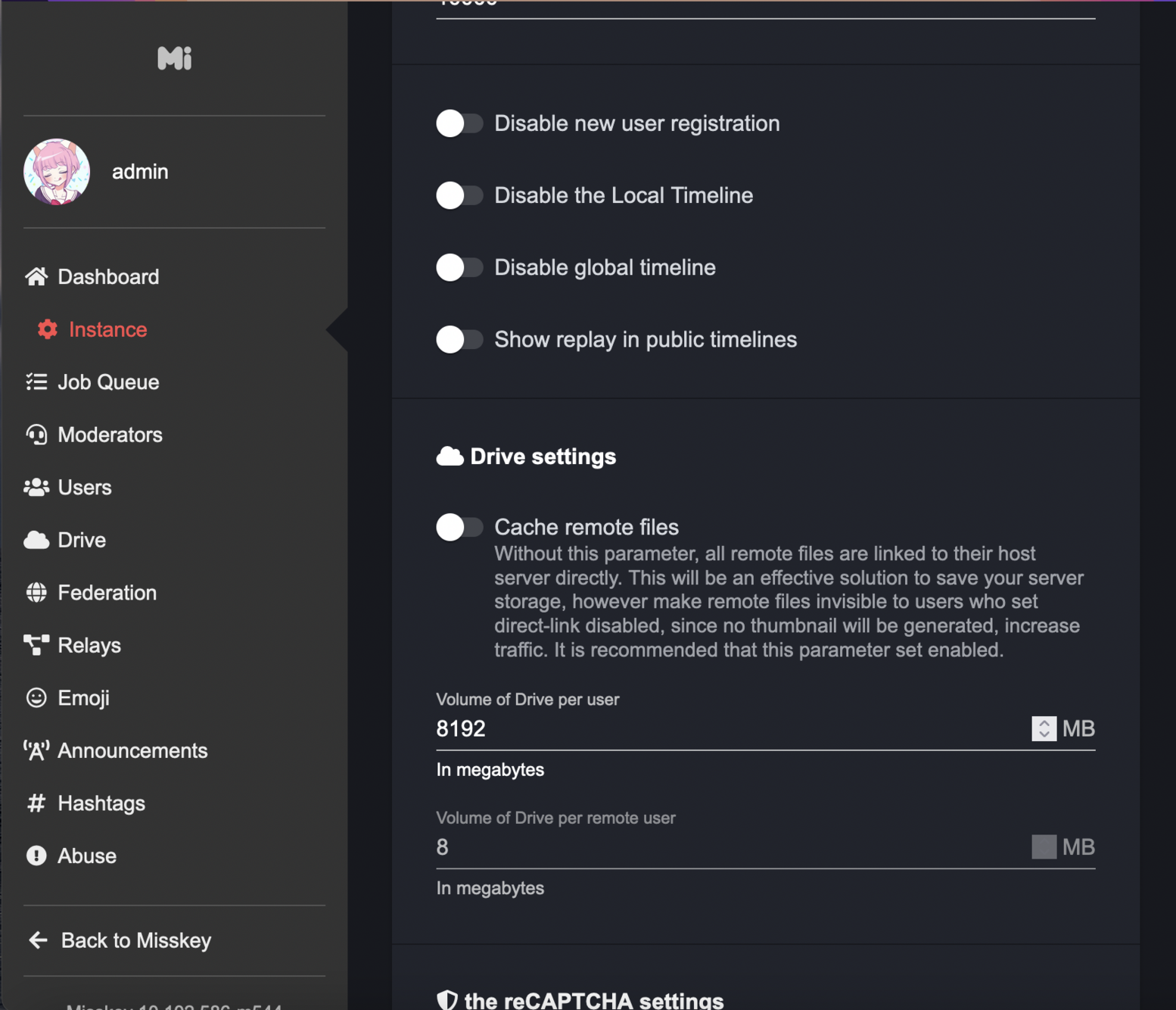Click the Relays network icon

click(x=36, y=645)
